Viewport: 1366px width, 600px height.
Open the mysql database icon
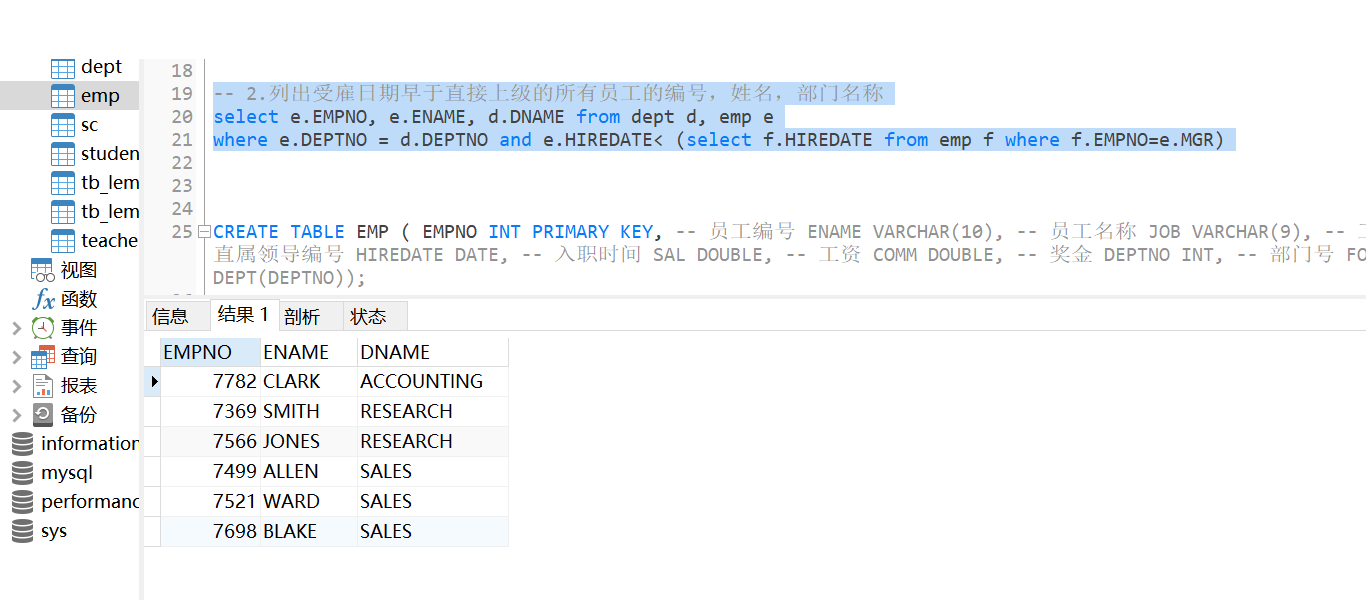[22, 473]
